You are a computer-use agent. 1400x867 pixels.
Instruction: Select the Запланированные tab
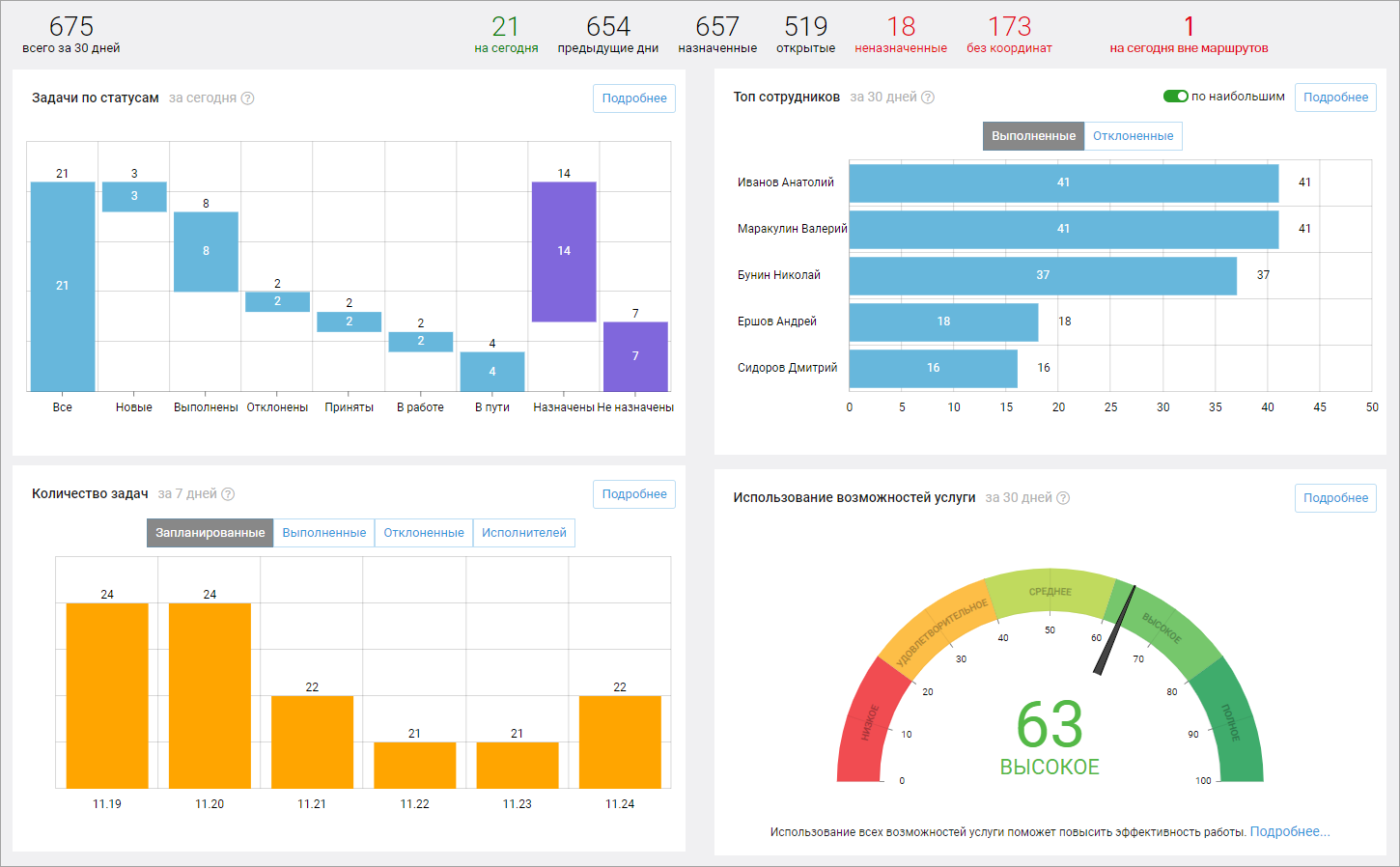point(210,533)
